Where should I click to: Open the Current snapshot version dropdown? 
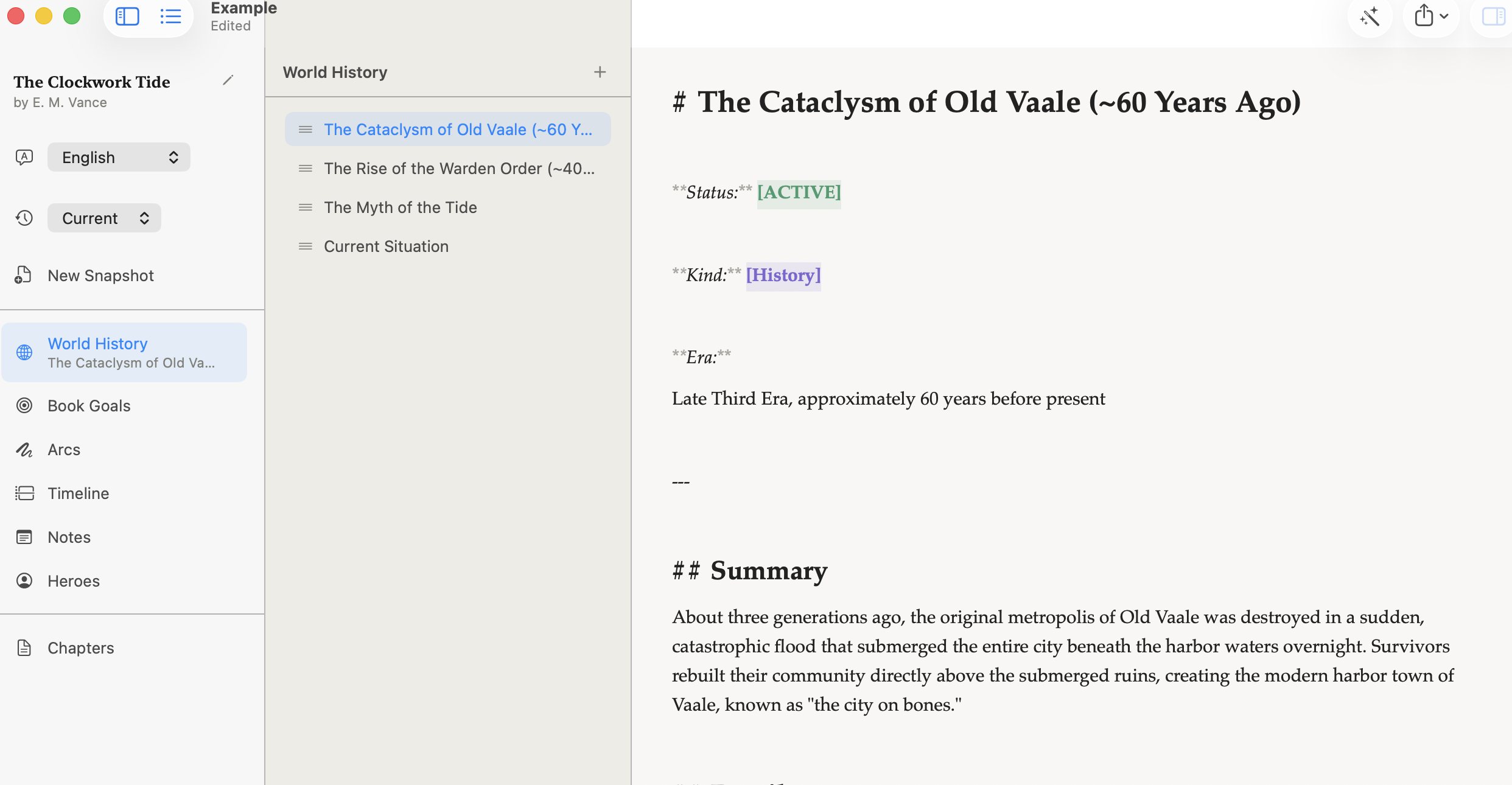pyautogui.click(x=104, y=218)
